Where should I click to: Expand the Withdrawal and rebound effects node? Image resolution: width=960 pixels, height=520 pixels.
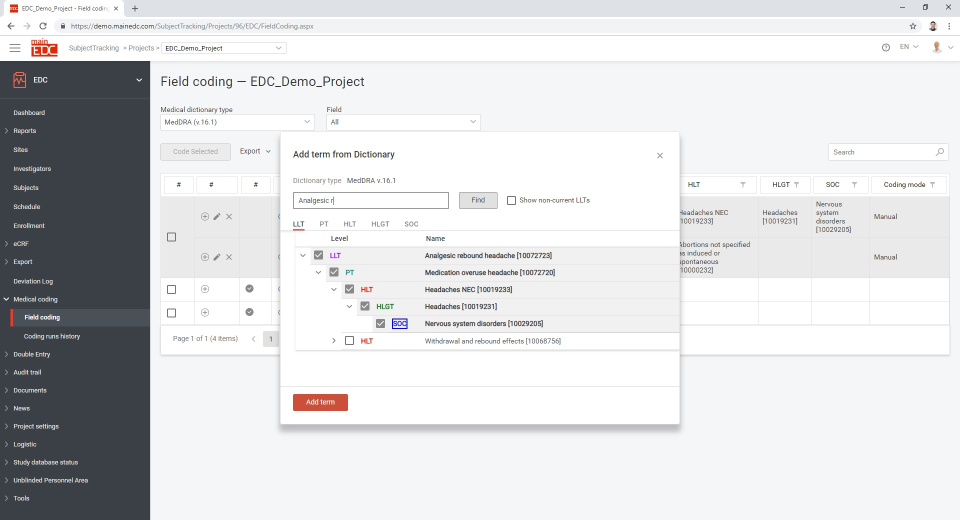334,341
